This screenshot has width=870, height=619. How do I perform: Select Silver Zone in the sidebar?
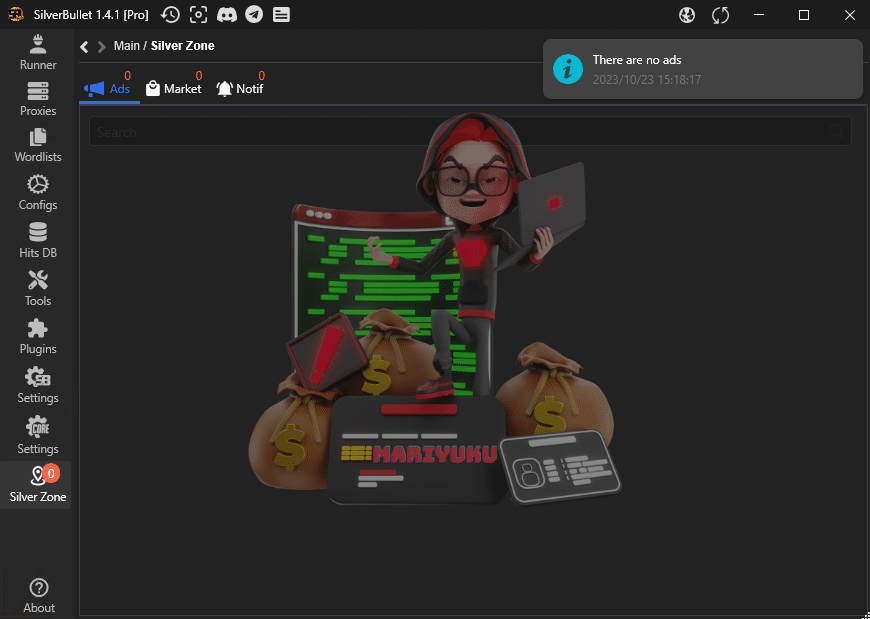point(38,484)
